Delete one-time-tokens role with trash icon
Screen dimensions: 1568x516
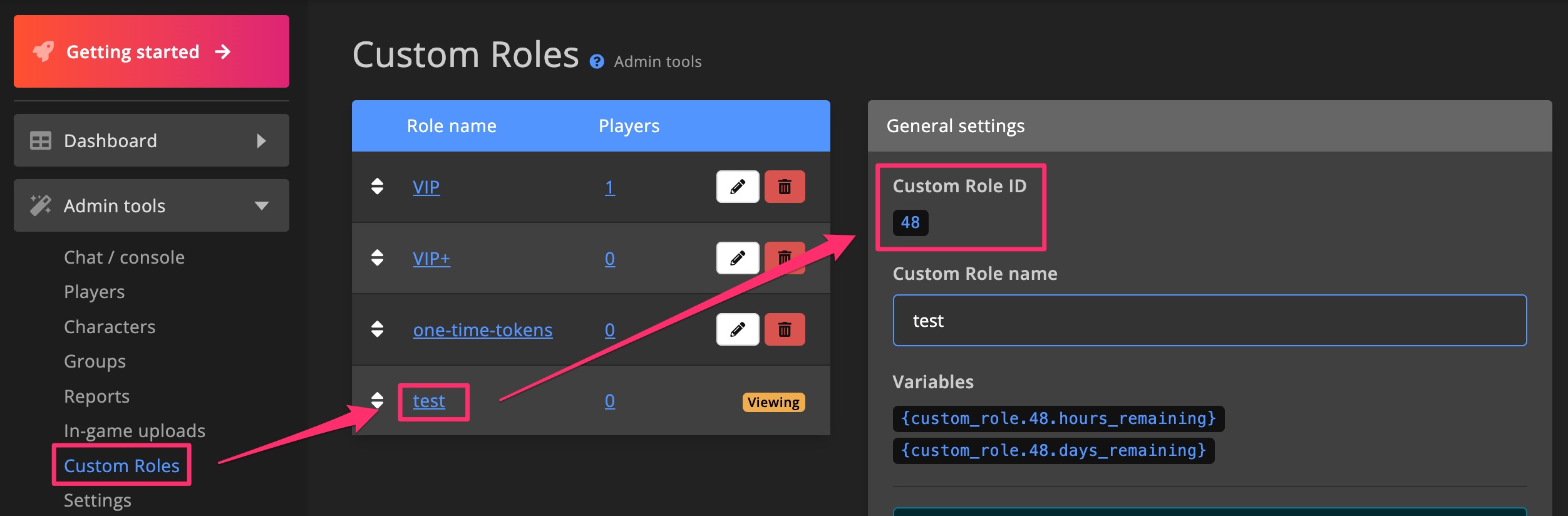[x=785, y=329]
